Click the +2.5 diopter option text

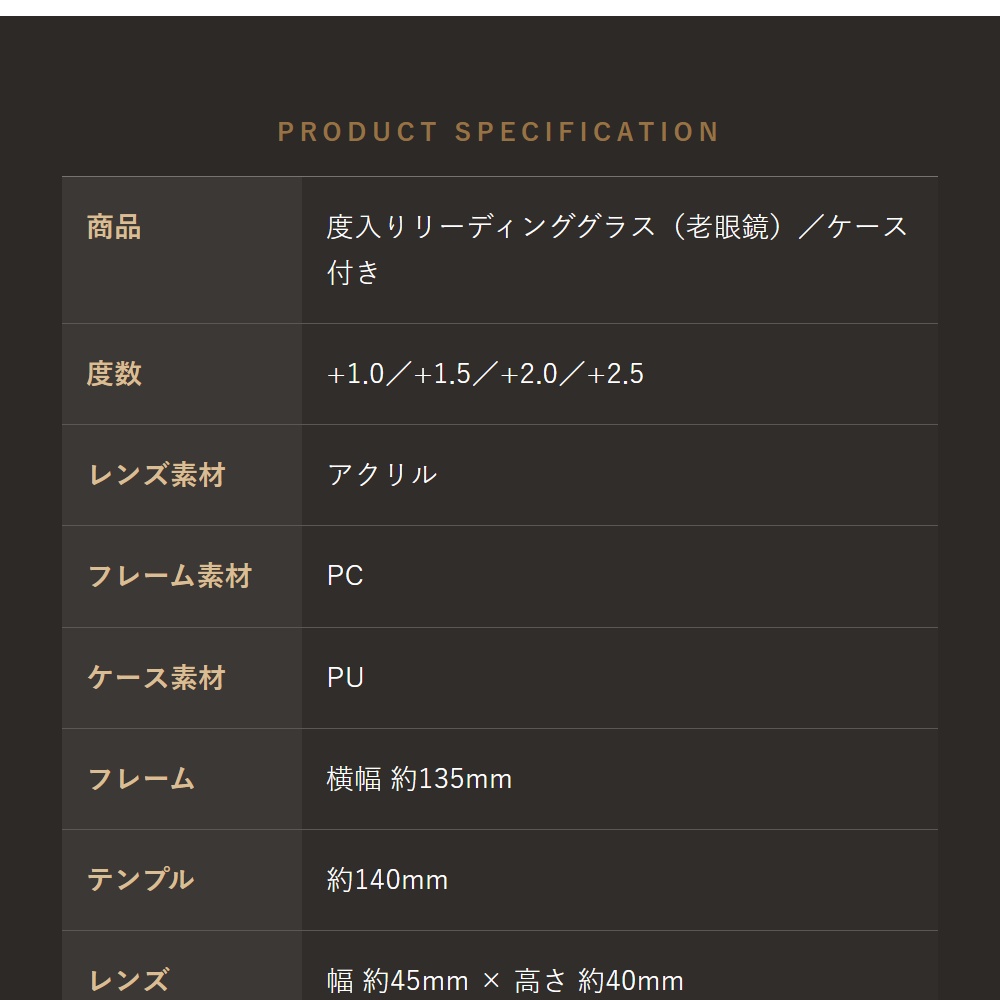(615, 374)
